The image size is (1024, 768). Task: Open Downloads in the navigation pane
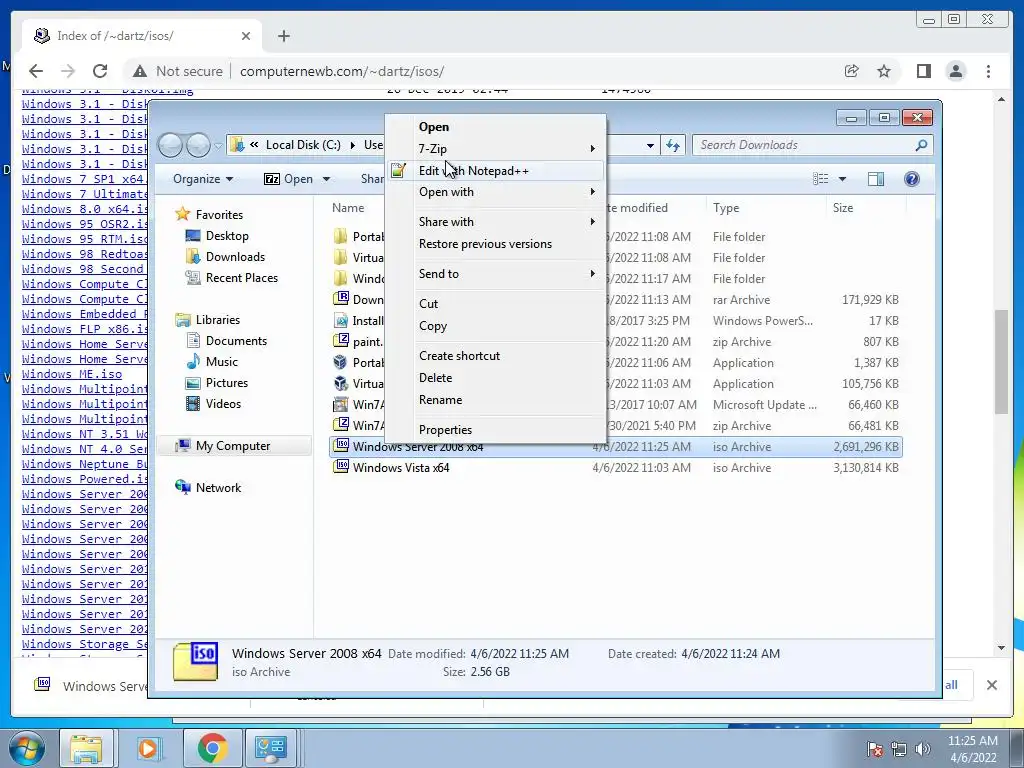coord(234,257)
